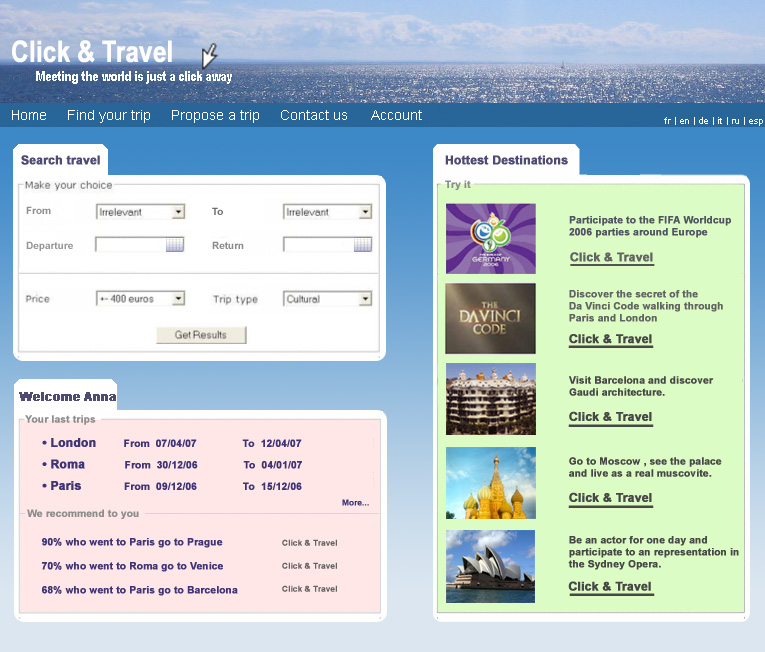Go to Find your trip menu

point(108,115)
